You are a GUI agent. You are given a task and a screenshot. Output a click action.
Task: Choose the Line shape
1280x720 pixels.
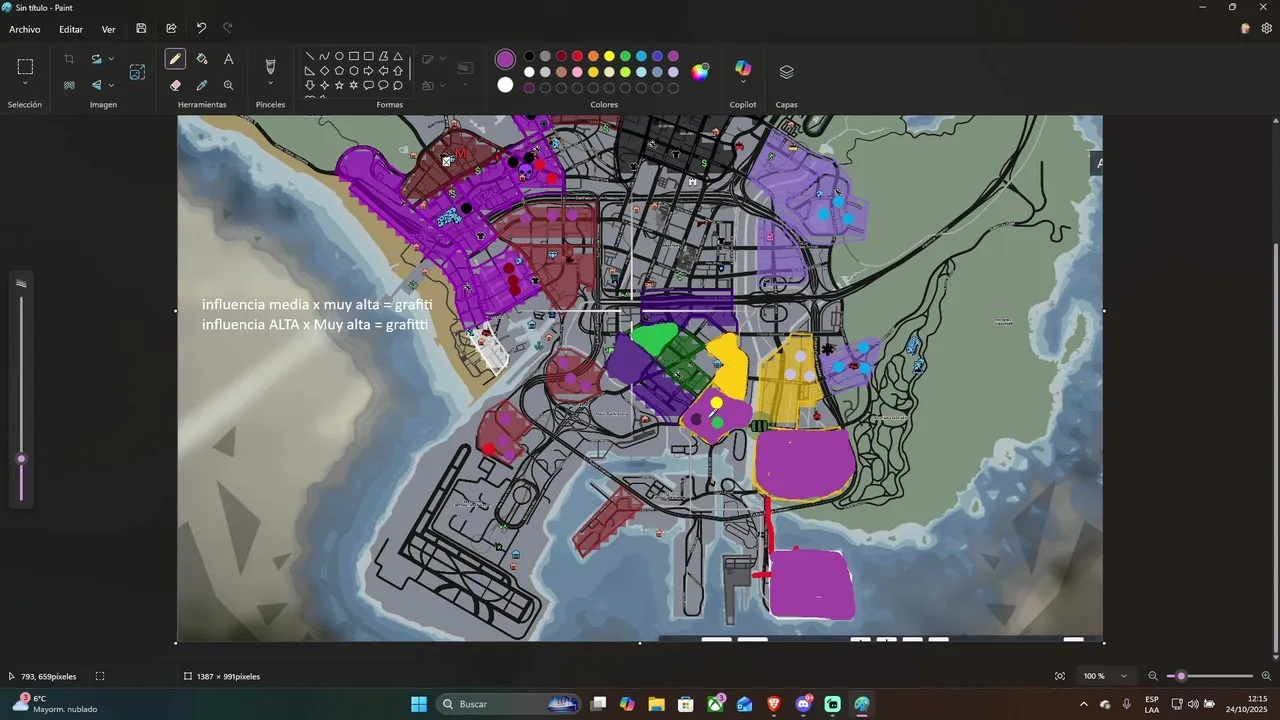pos(310,56)
